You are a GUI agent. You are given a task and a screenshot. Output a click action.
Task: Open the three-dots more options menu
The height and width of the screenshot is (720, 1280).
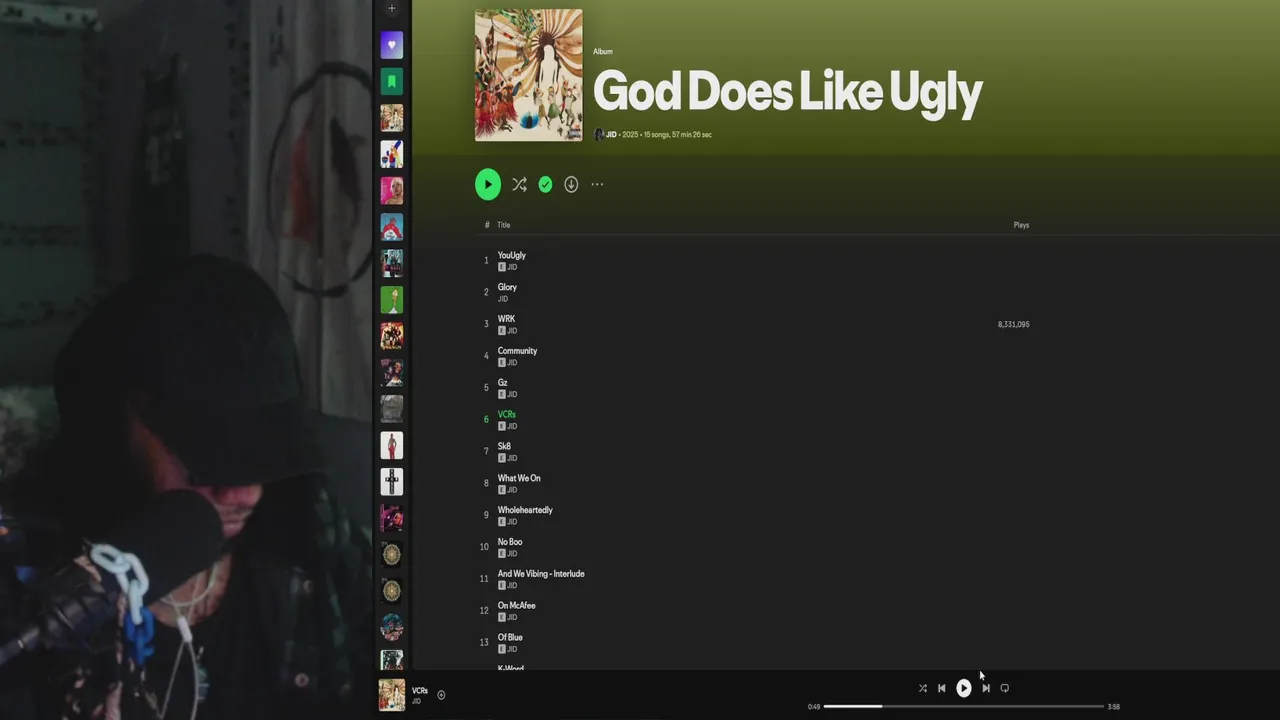(597, 184)
